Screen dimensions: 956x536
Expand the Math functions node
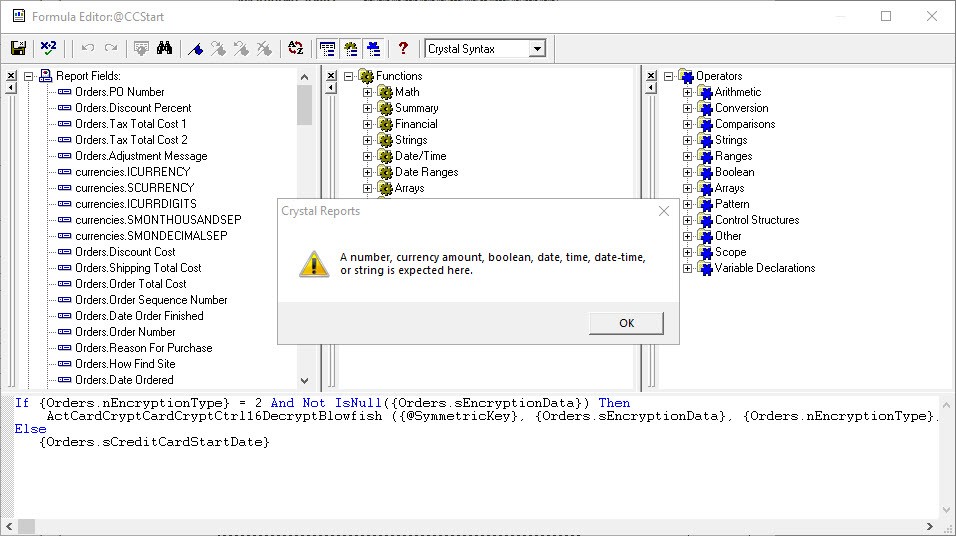coord(367,92)
